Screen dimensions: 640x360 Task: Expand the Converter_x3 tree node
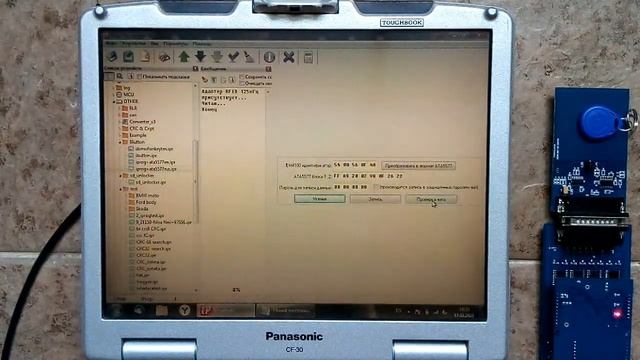pos(120,122)
